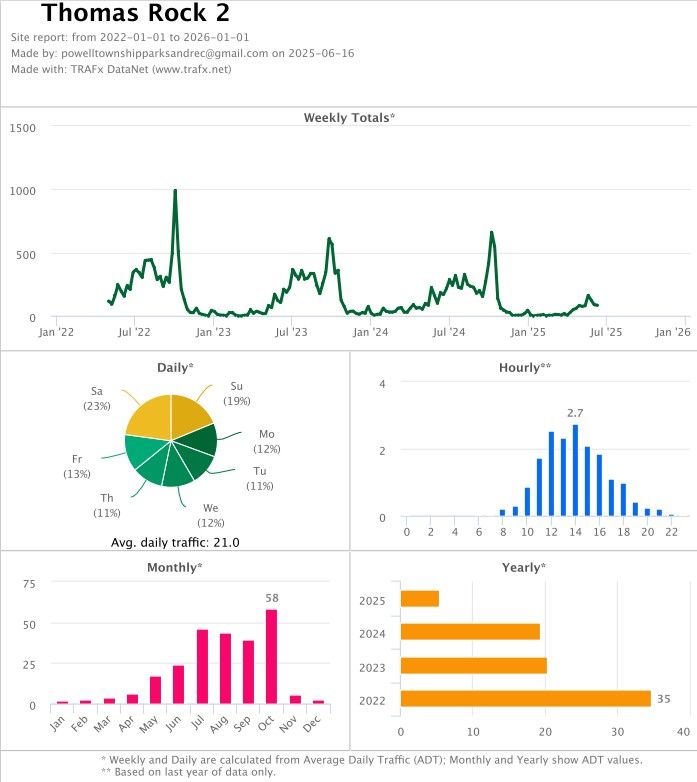This screenshot has height=782, width=697.
Task: Select the July bar in the Monthly chart
Action: [202, 666]
